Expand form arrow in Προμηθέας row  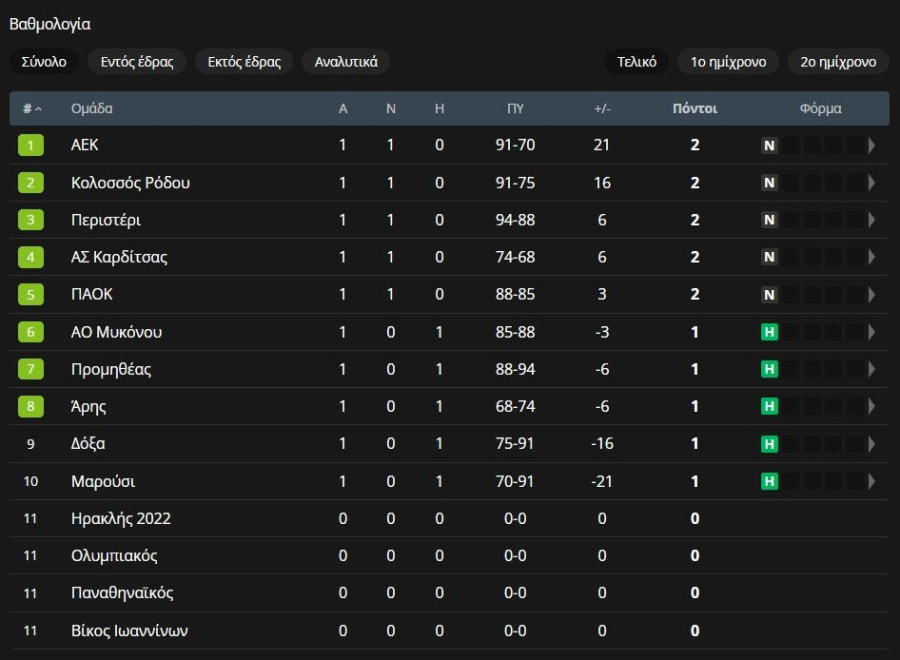click(871, 369)
